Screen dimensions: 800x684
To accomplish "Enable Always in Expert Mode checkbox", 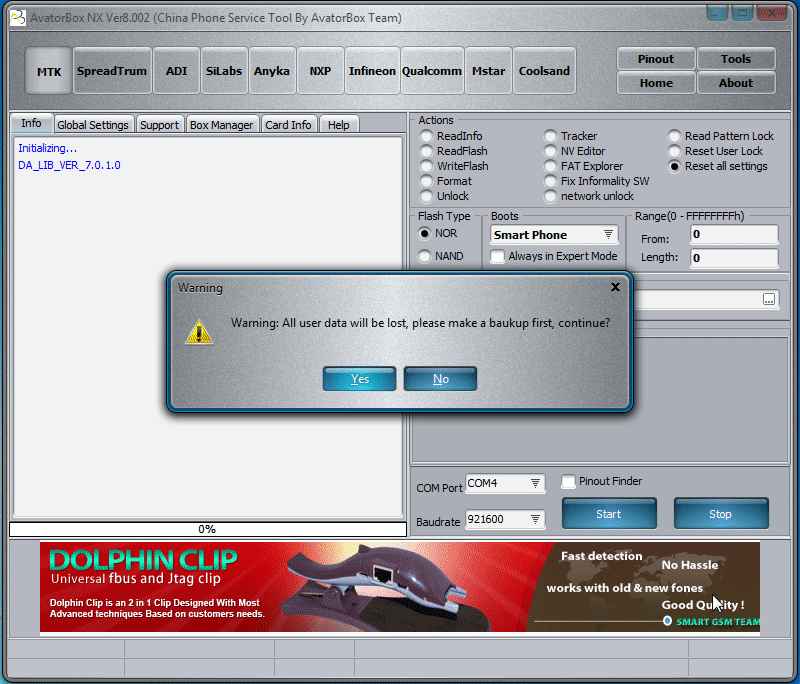I will click(x=497, y=256).
